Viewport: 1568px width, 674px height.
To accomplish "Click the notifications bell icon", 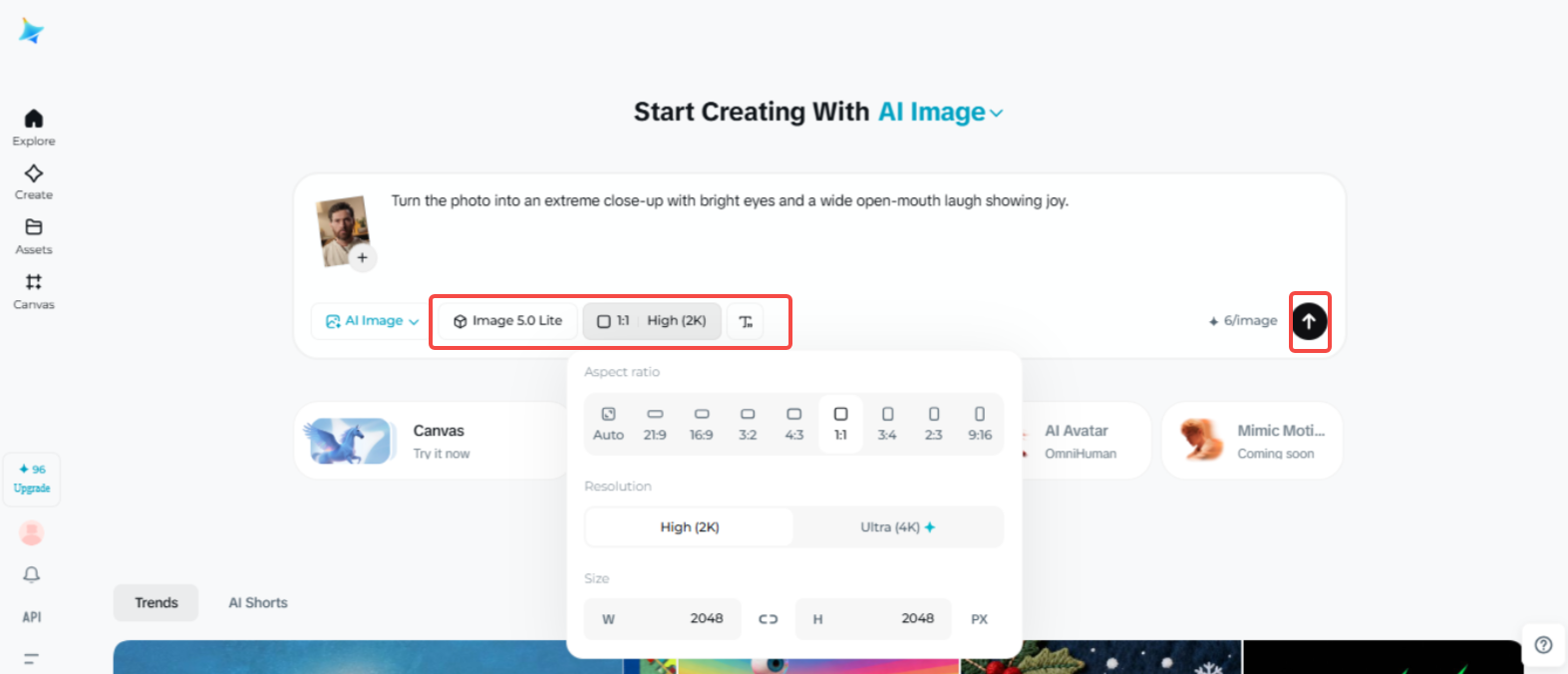I will click(x=32, y=575).
